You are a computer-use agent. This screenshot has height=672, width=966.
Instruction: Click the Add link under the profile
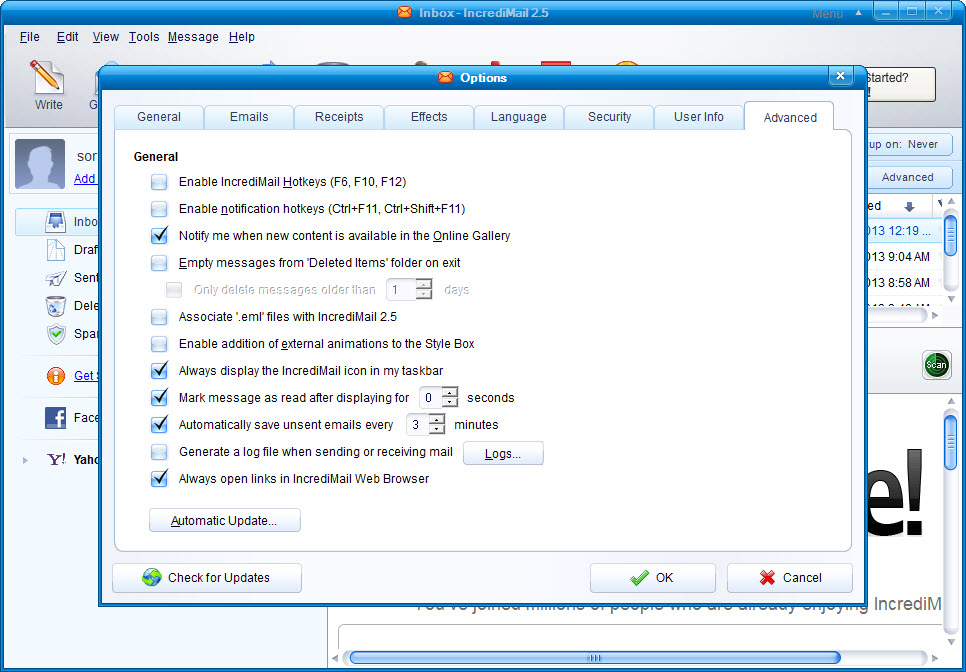(84, 179)
